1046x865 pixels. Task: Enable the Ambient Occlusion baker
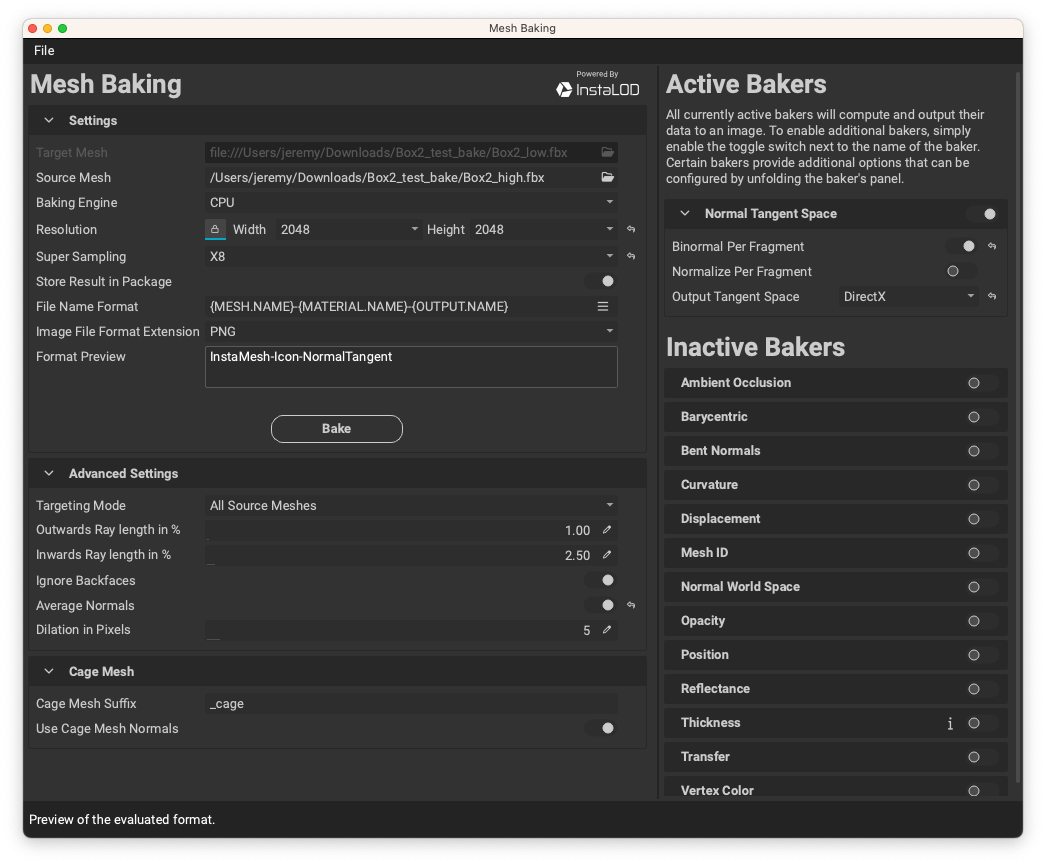pyautogui.click(x=977, y=383)
